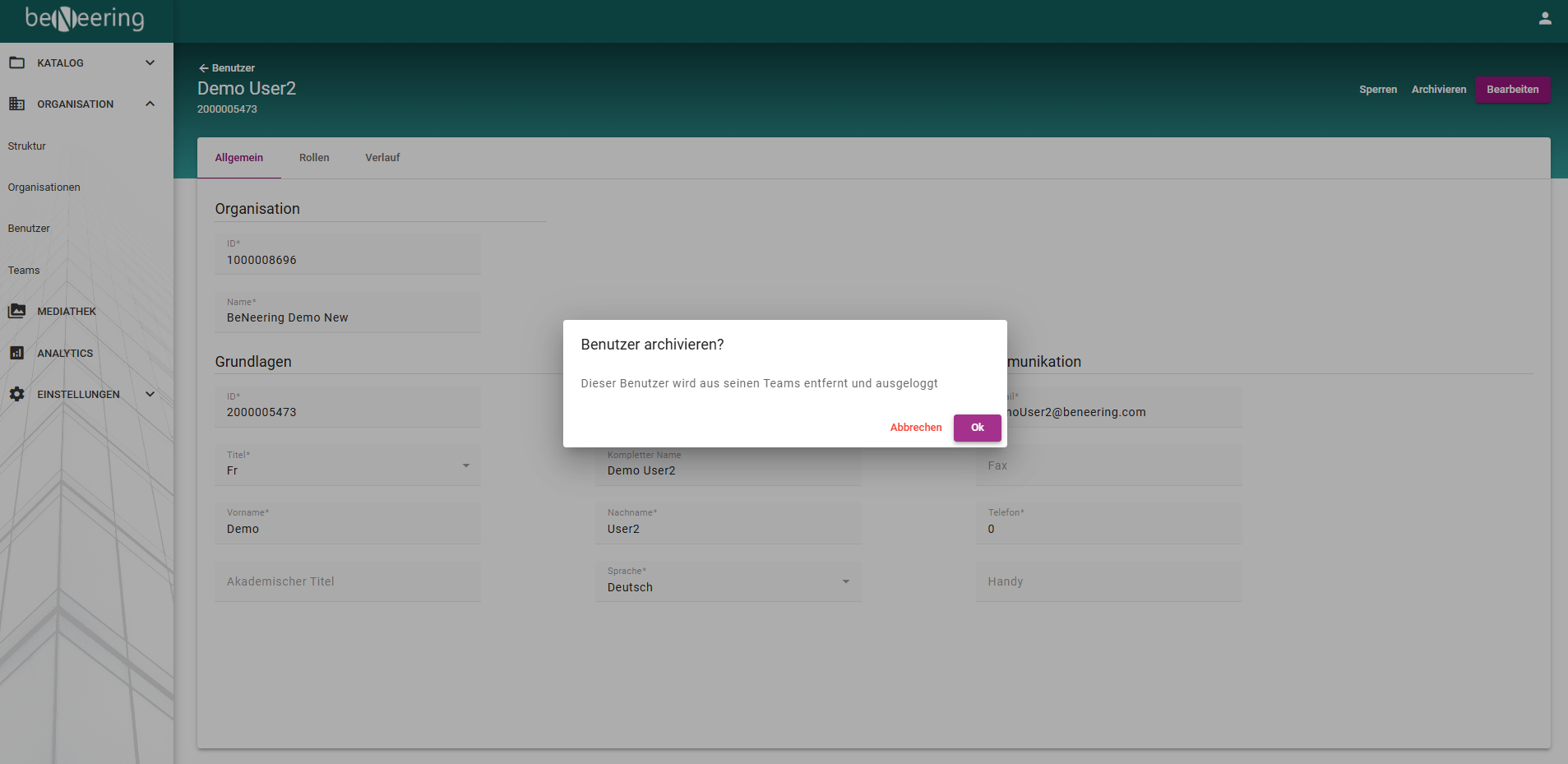Click the Organisation building icon

[16, 104]
